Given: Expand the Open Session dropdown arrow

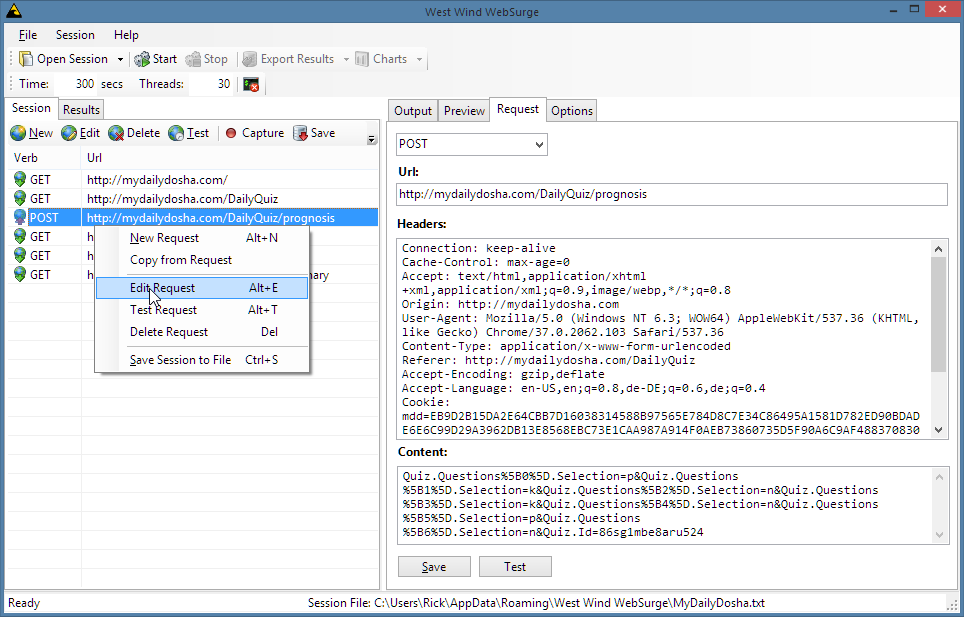Looking at the screenshot, I should pyautogui.click(x=120, y=60).
